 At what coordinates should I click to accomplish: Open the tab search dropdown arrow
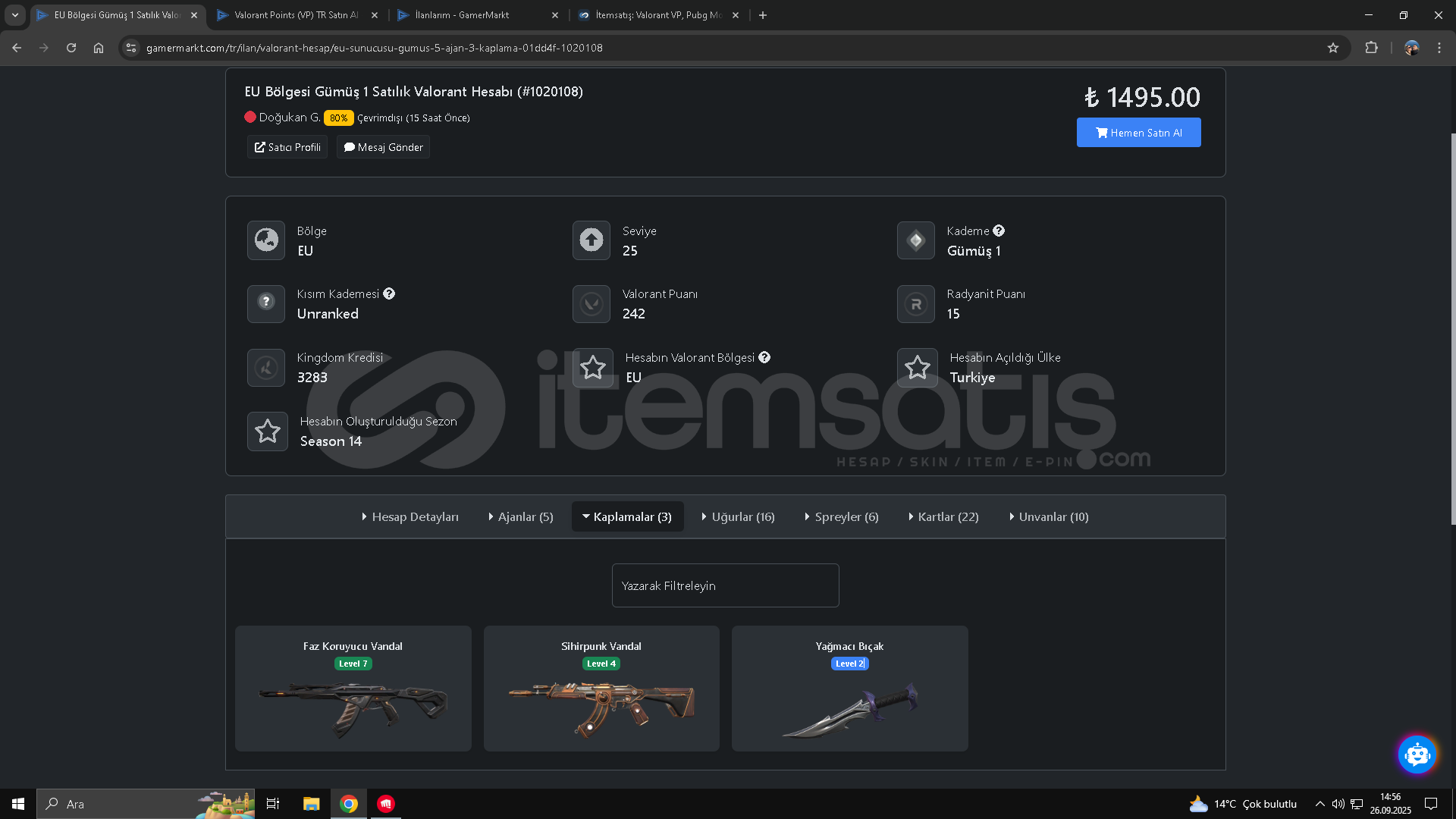15,15
